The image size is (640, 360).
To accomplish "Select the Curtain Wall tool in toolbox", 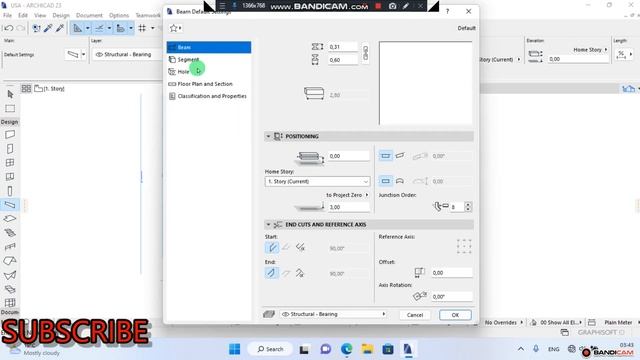I will pos(10,302).
